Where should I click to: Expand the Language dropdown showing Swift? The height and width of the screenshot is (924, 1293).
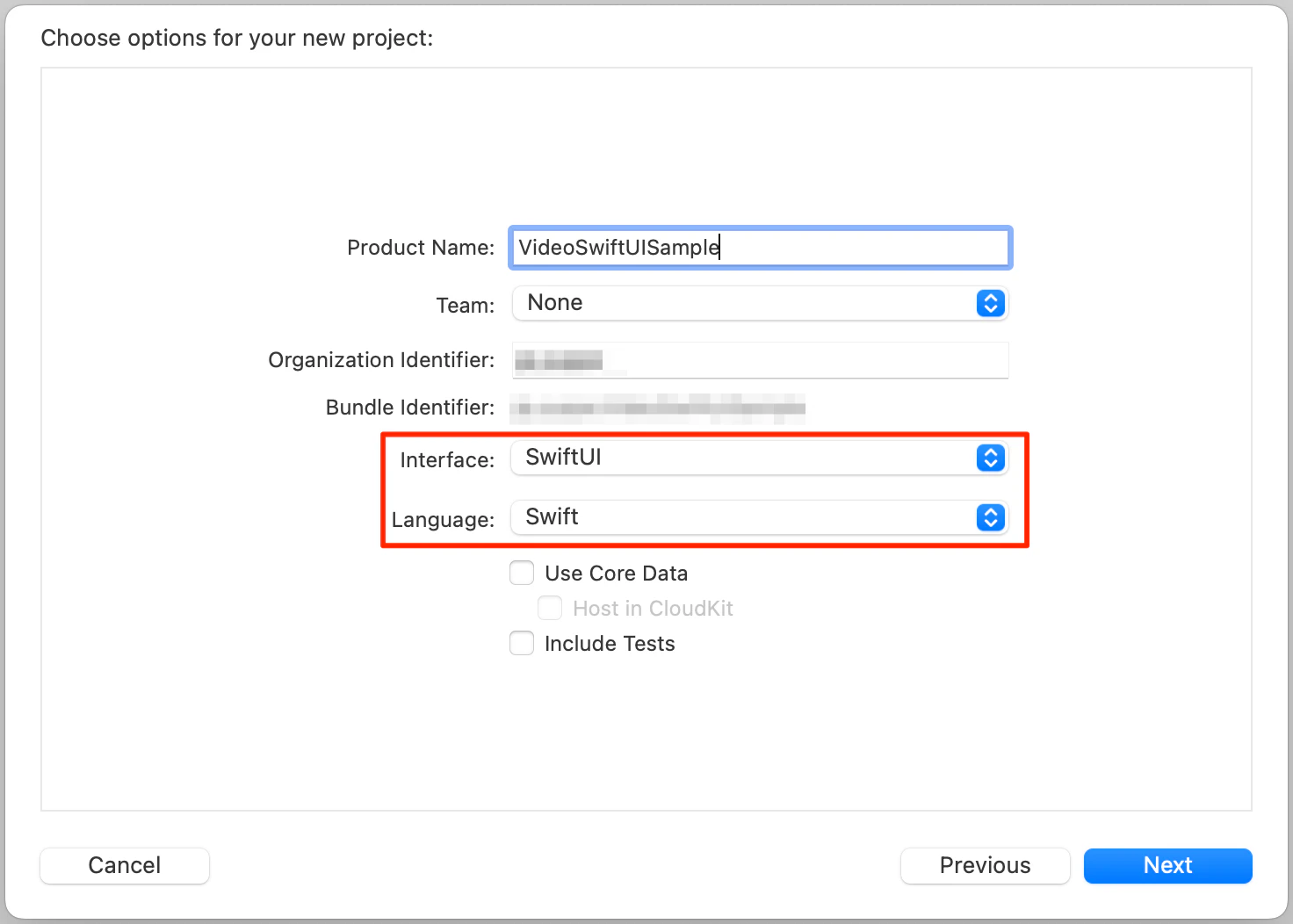747,517
